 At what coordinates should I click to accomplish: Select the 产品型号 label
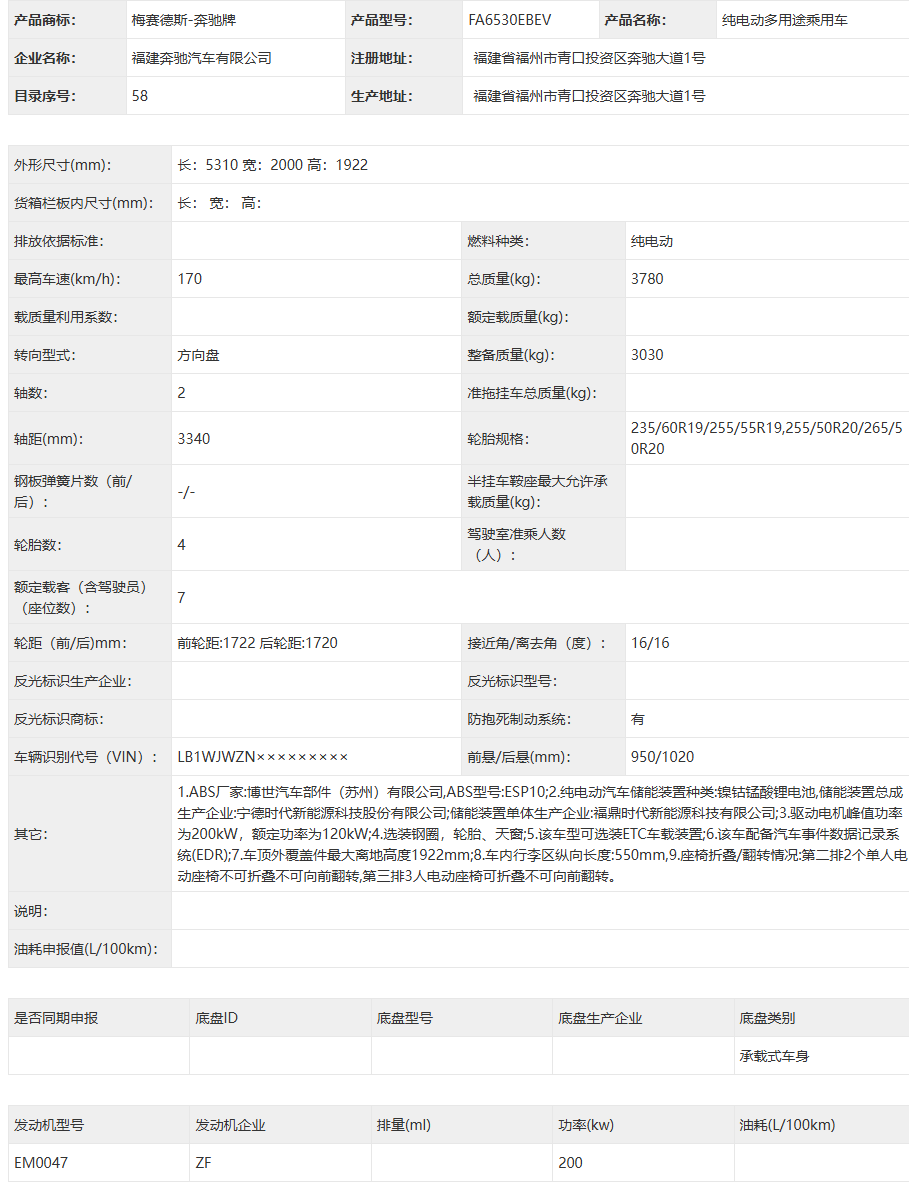[x=381, y=20]
